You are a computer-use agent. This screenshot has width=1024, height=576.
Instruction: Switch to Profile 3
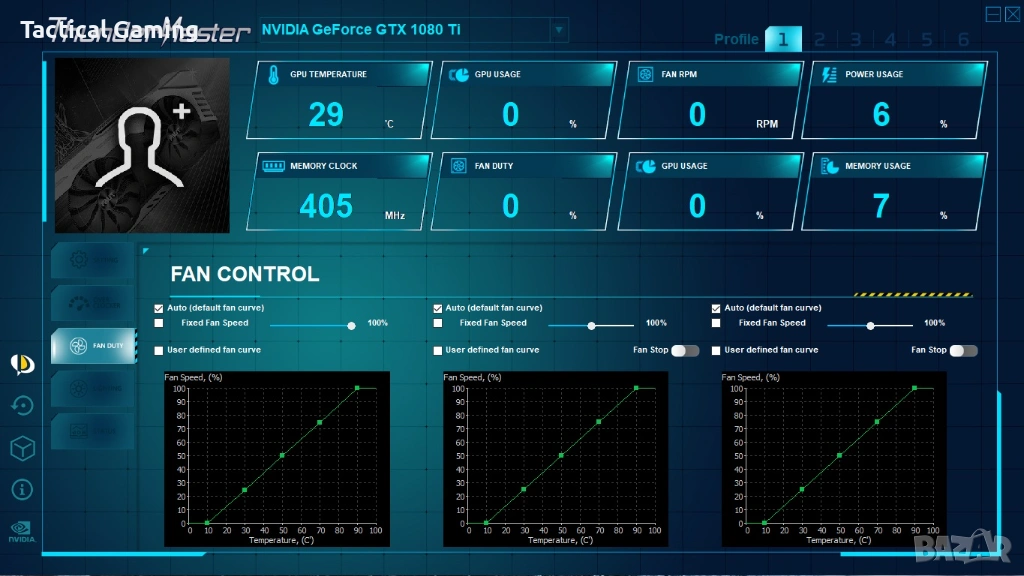click(x=855, y=40)
